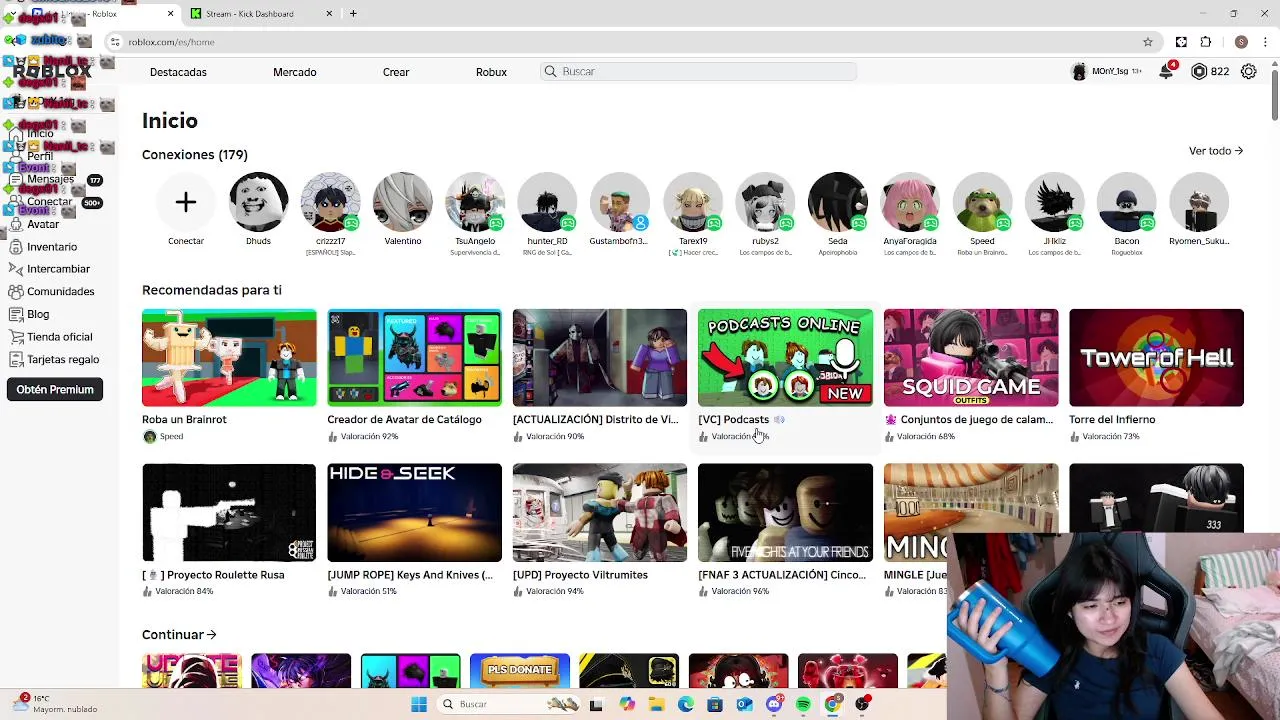Open Intercambiar in the sidebar
This screenshot has height=720, width=1280.
[50, 269]
